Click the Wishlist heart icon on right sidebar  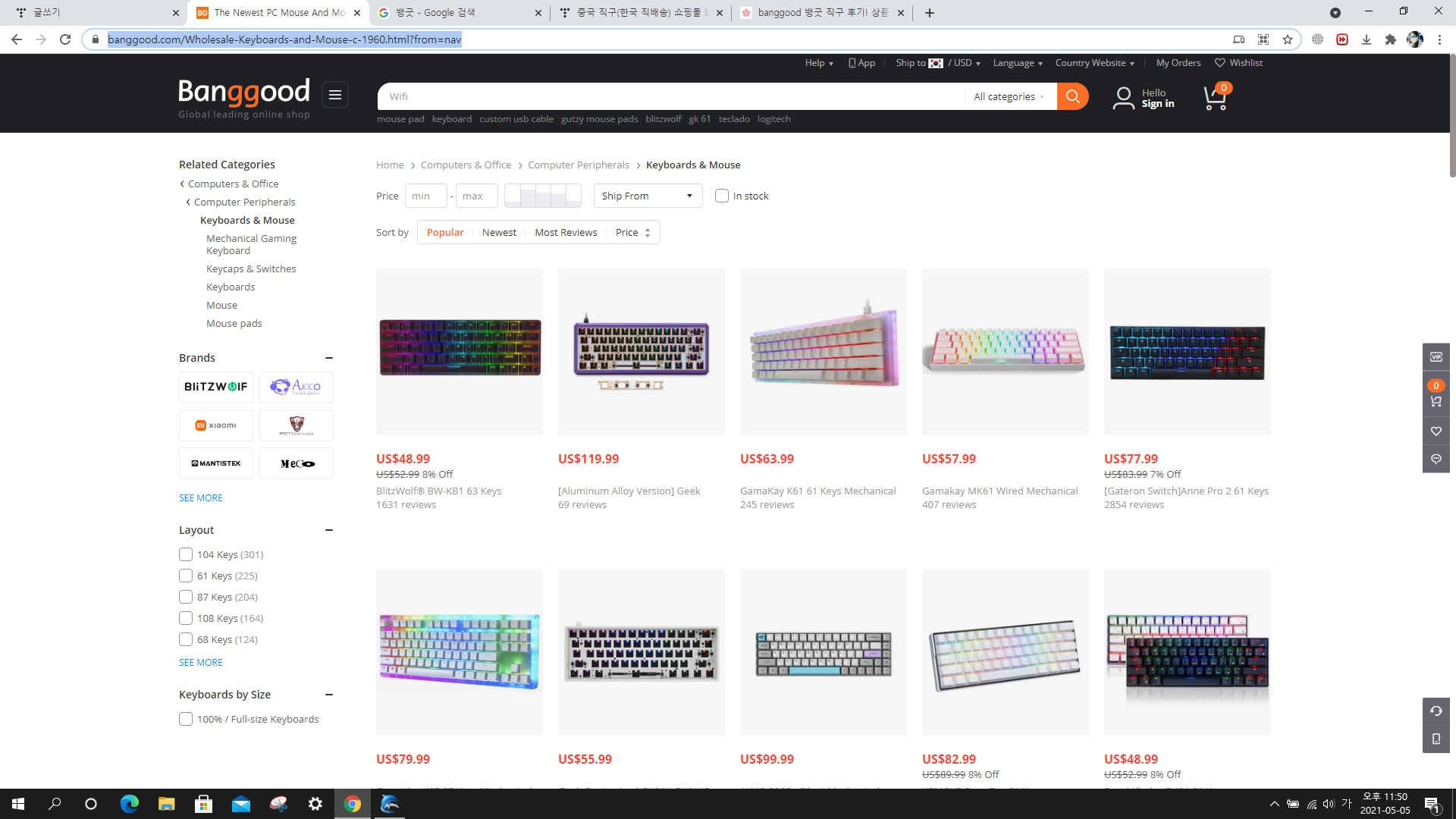(1436, 431)
